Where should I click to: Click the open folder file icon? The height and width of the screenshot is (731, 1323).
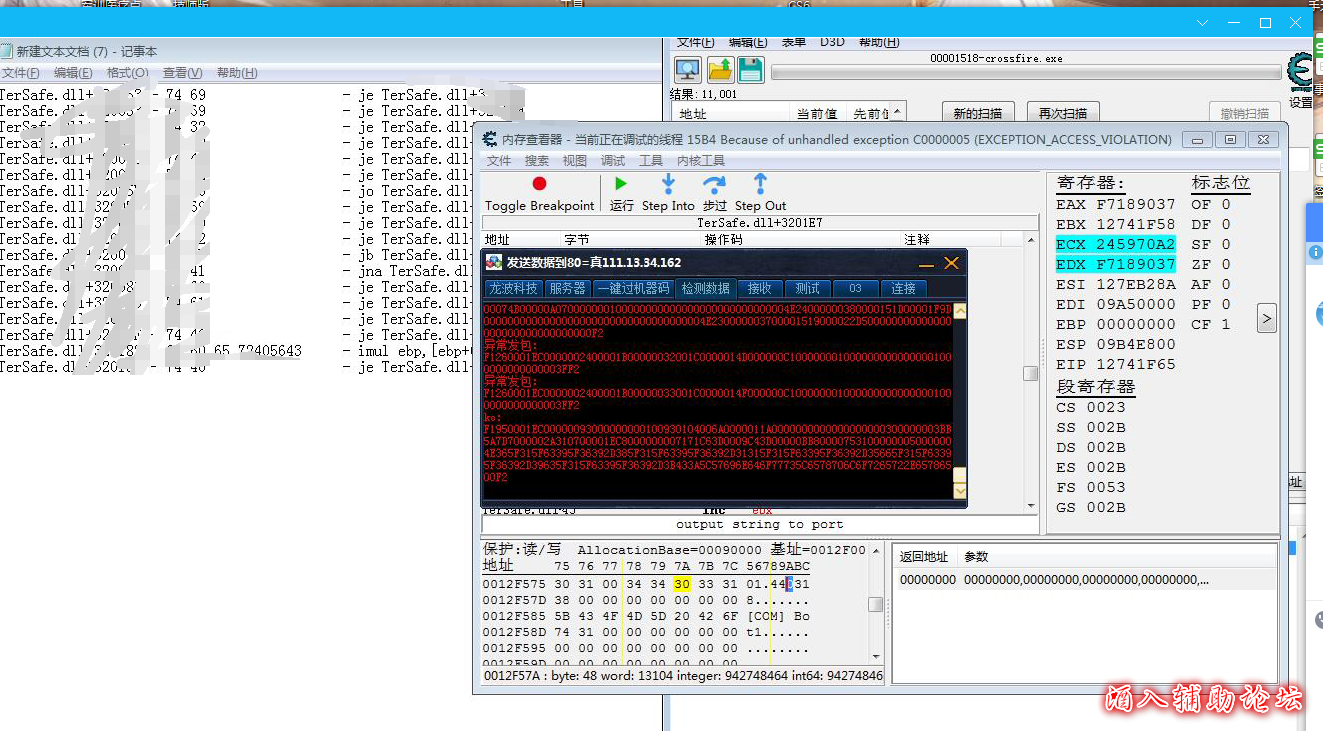click(720, 70)
